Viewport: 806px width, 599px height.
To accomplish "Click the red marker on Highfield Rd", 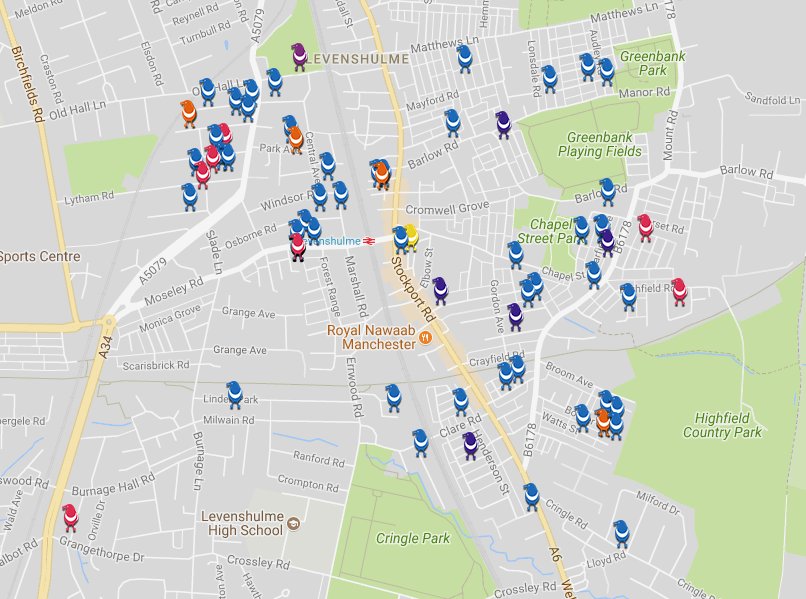I will point(679,292).
